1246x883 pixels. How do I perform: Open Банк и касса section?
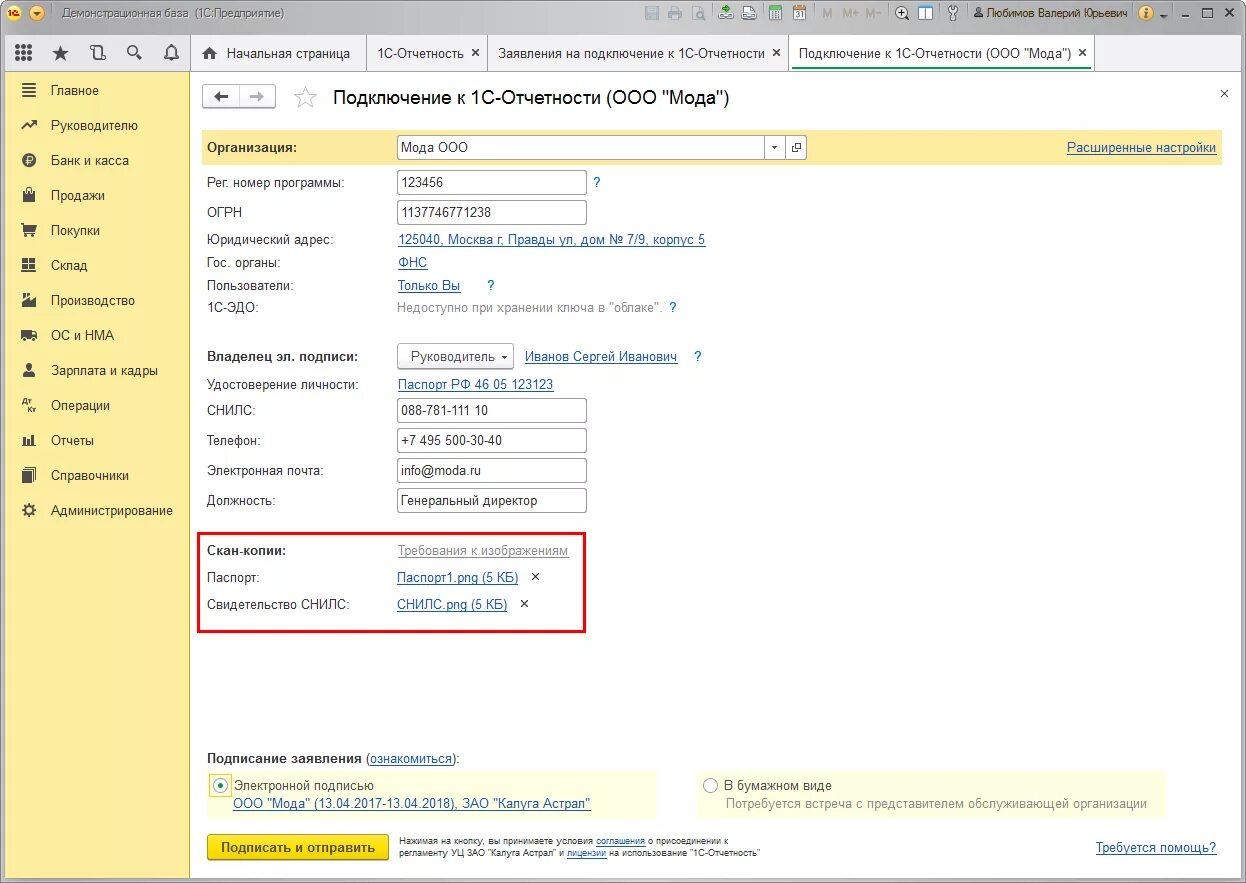pos(95,160)
